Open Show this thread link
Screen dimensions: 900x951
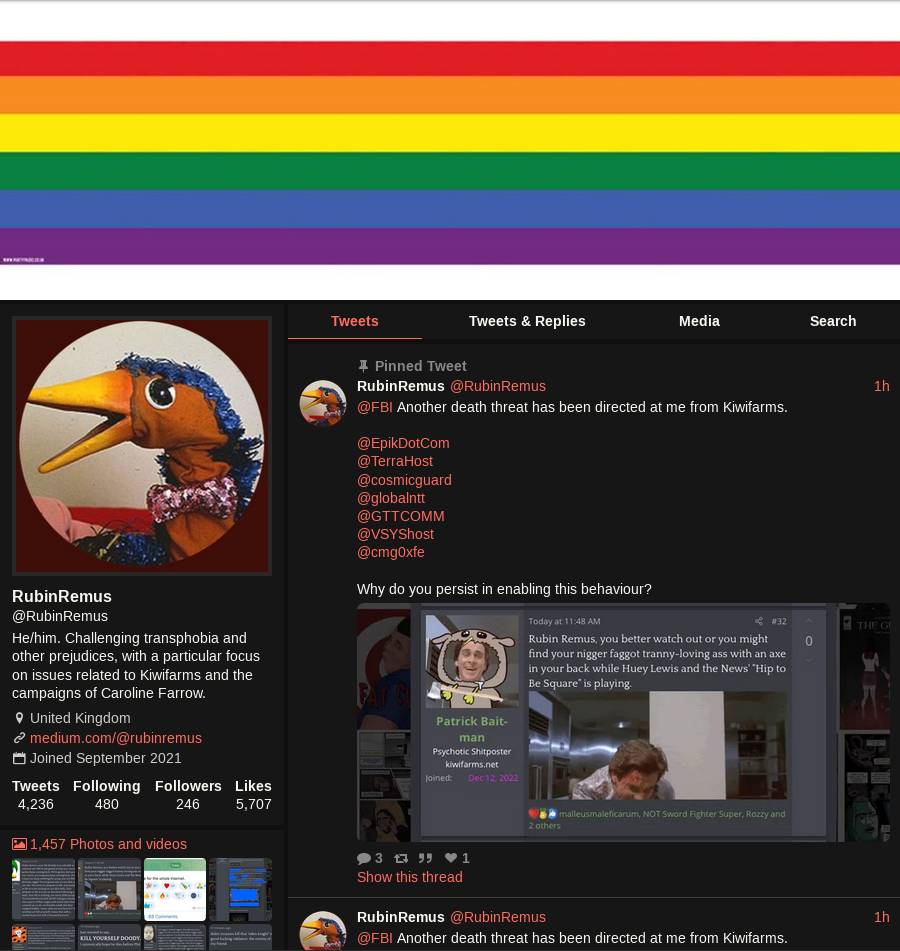click(409, 877)
